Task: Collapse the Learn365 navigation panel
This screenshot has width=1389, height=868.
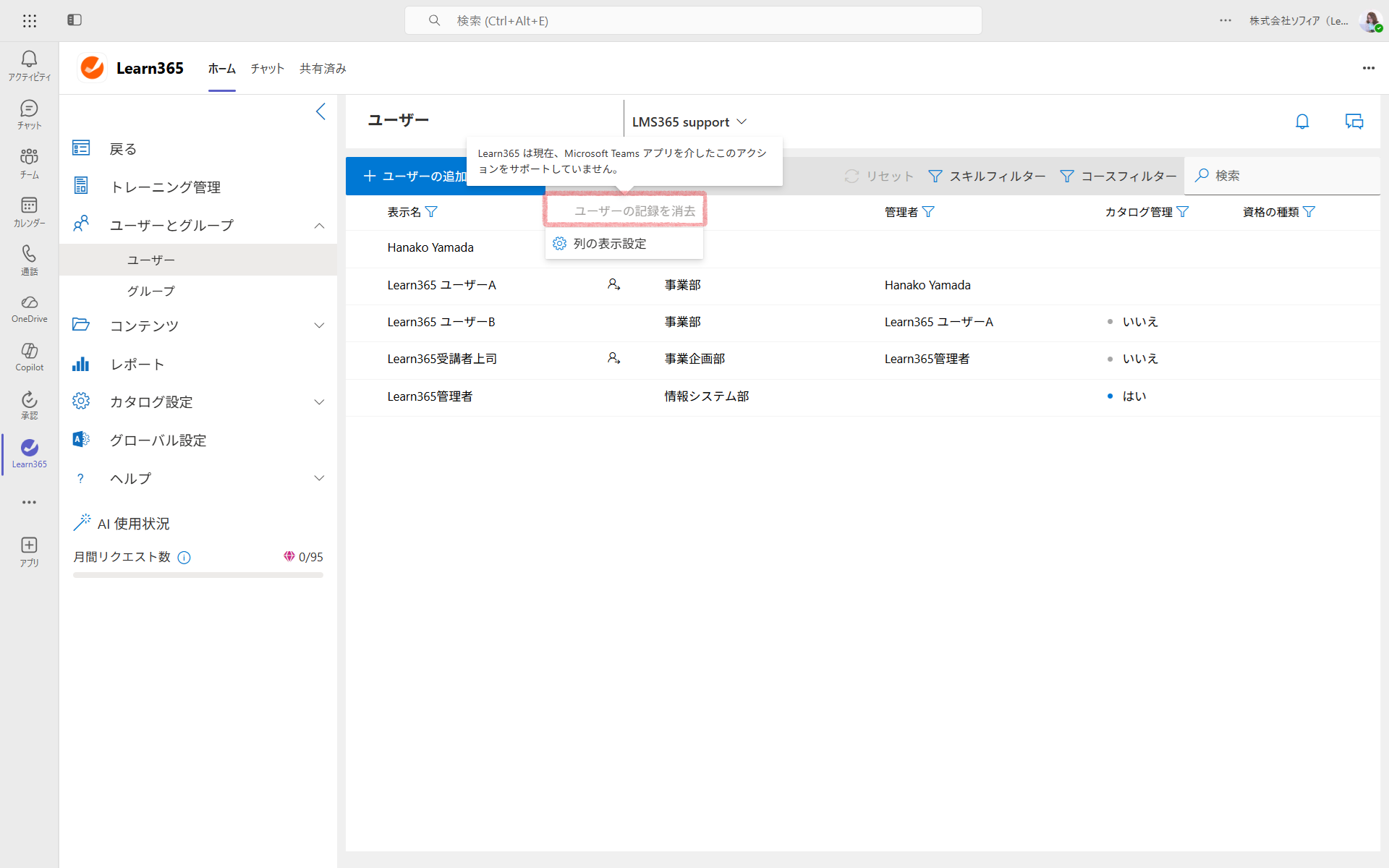Action: 321,111
